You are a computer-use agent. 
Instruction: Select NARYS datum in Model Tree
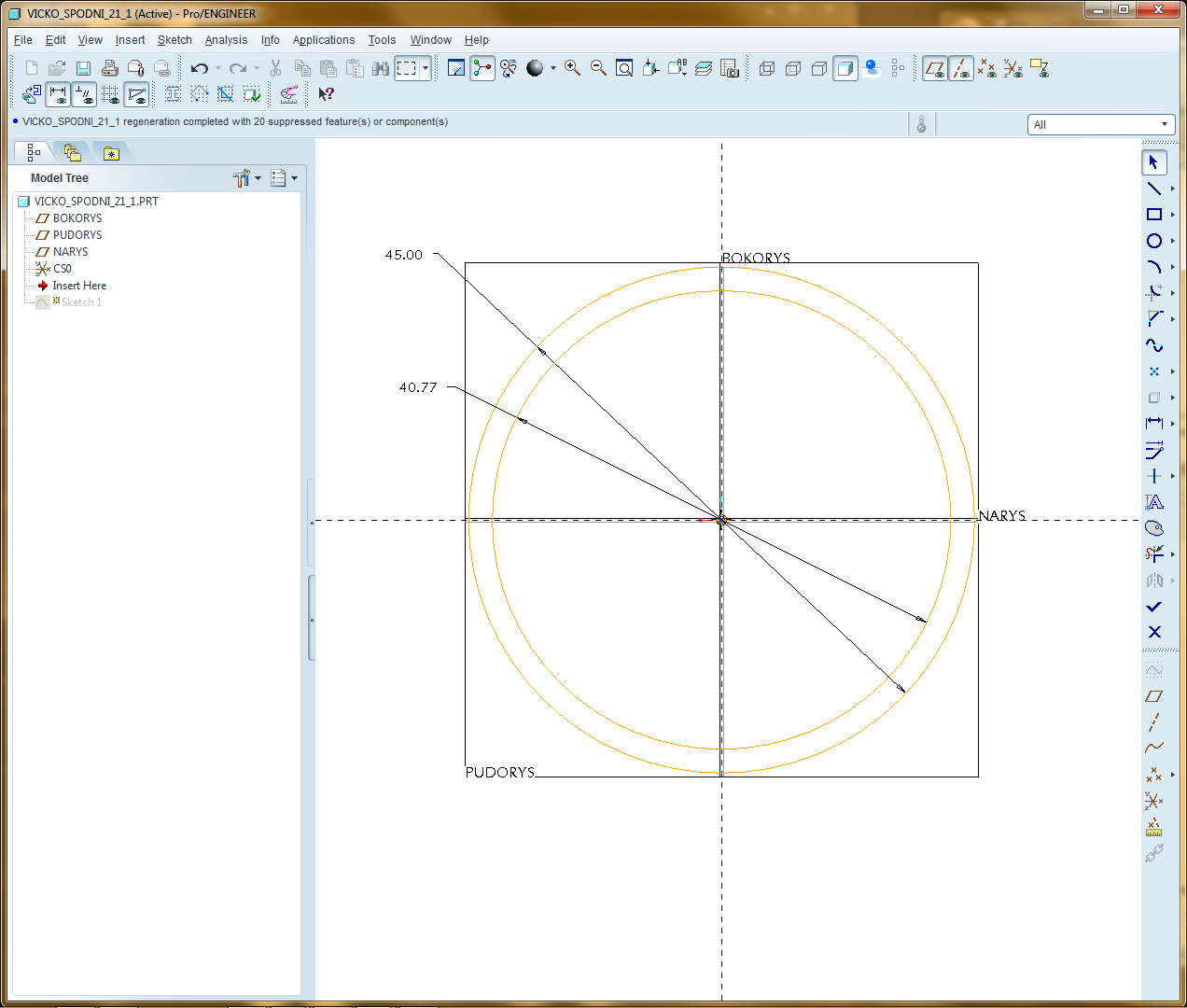tap(70, 252)
